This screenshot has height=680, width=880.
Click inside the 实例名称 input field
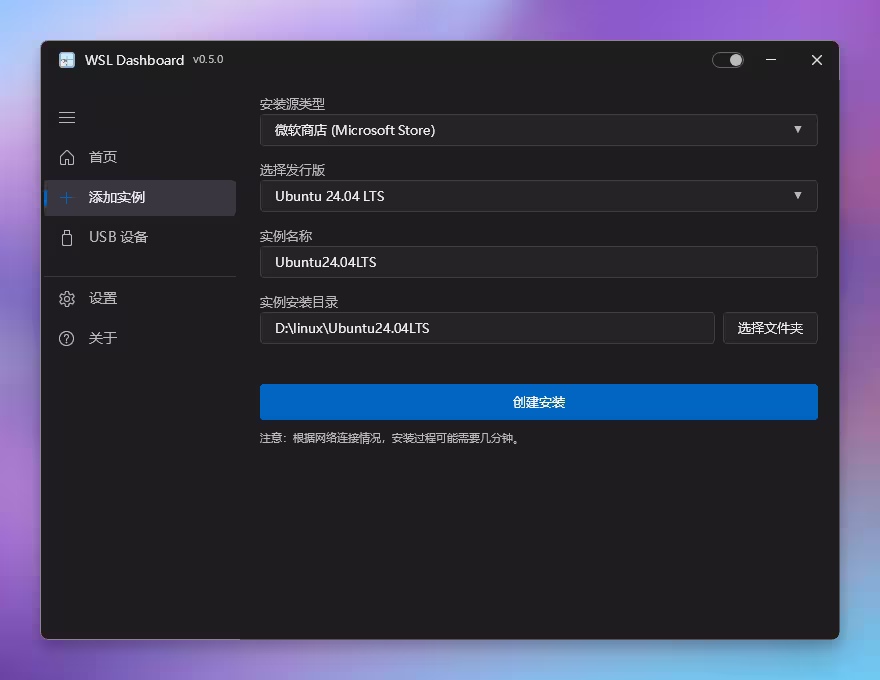click(x=539, y=262)
